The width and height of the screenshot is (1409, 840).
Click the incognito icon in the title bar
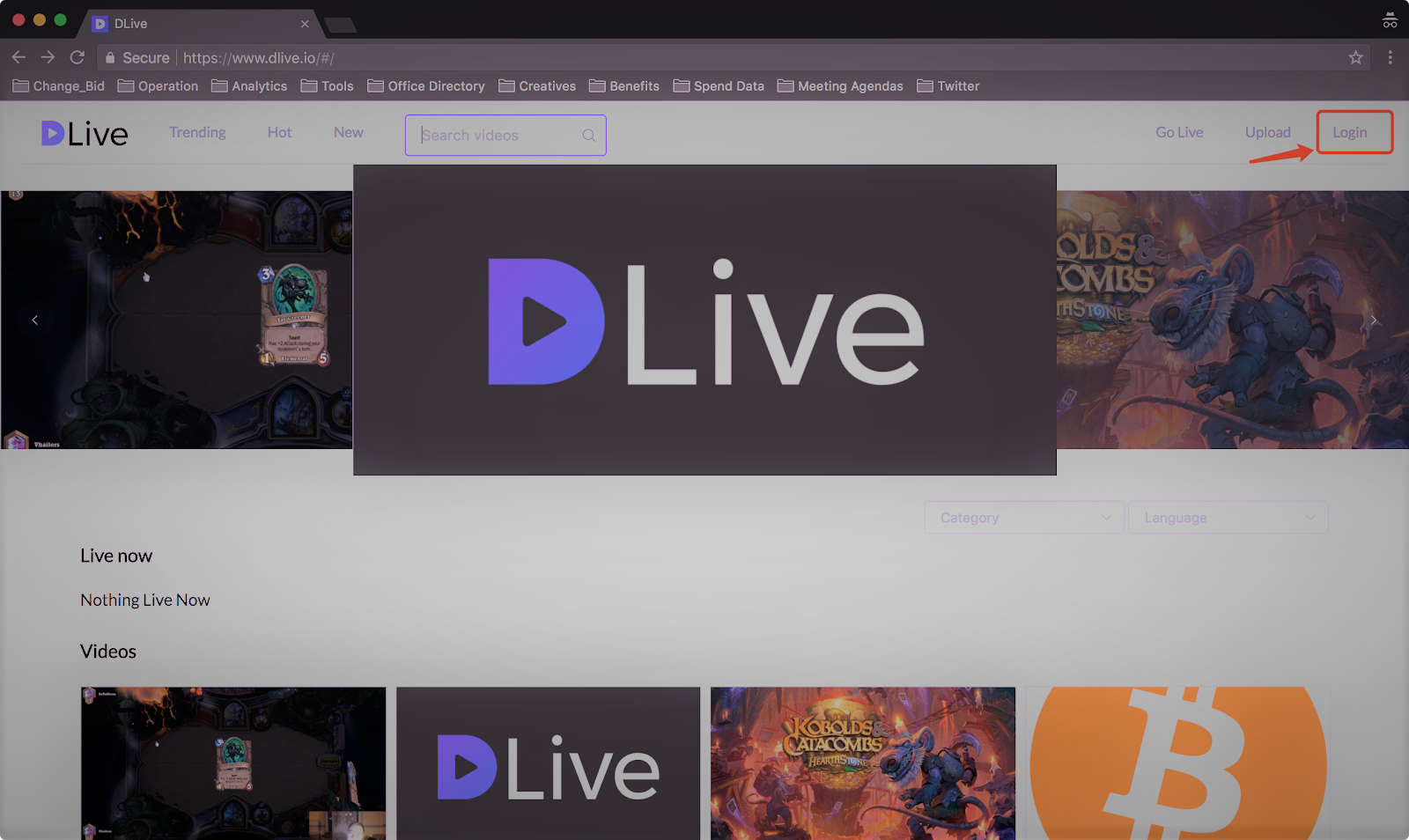1390,20
